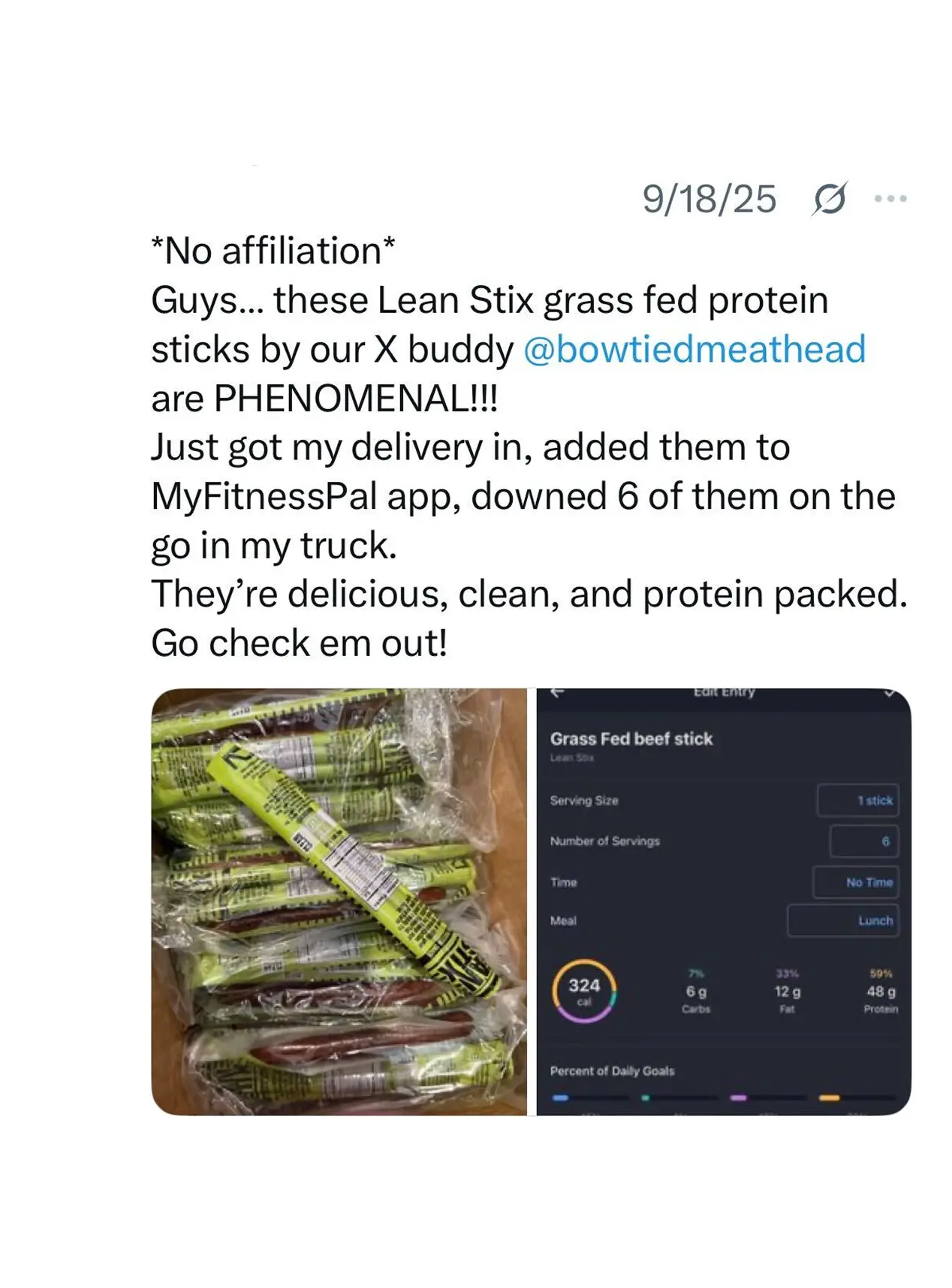Click the Grass Fed beef stick title

click(x=631, y=739)
